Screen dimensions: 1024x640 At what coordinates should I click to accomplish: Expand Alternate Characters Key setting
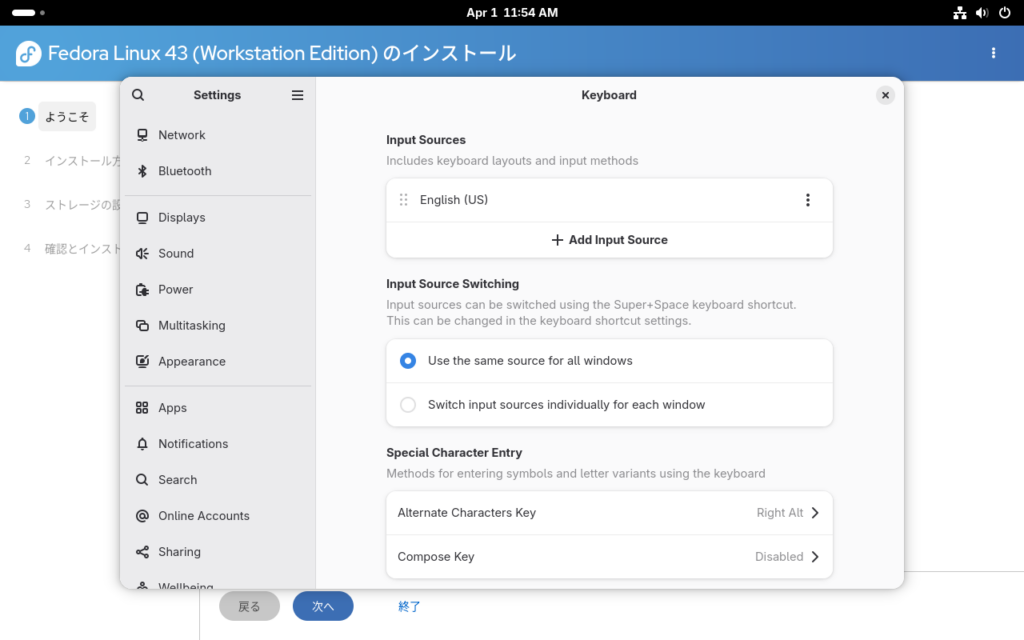(609, 513)
